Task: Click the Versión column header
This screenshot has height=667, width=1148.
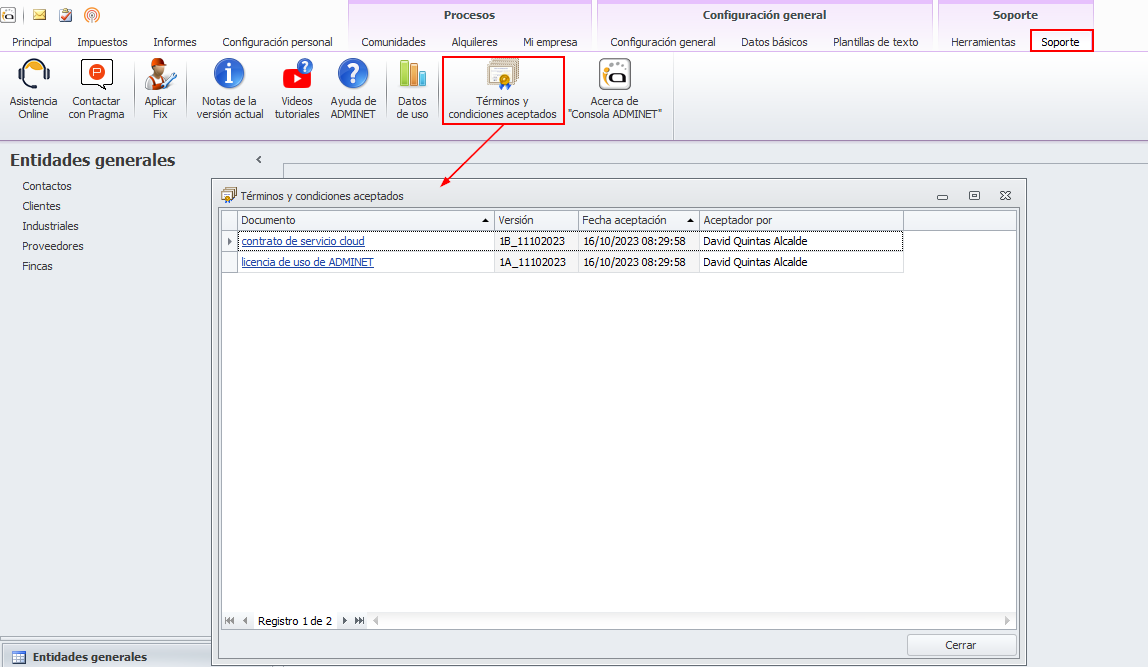Action: [536, 220]
